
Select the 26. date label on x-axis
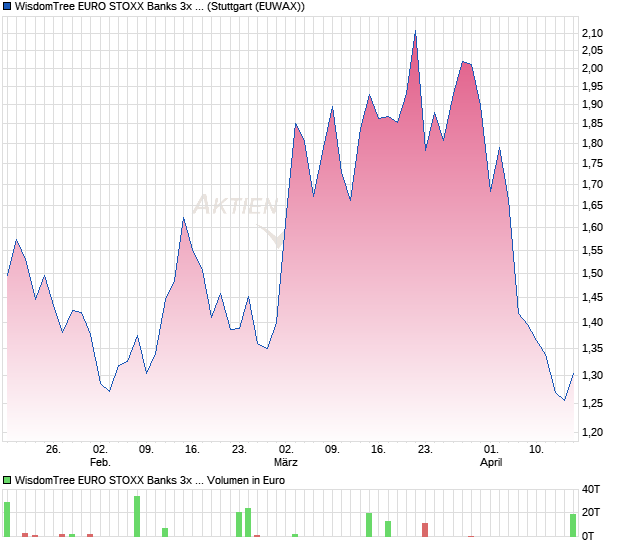[x=54, y=450]
